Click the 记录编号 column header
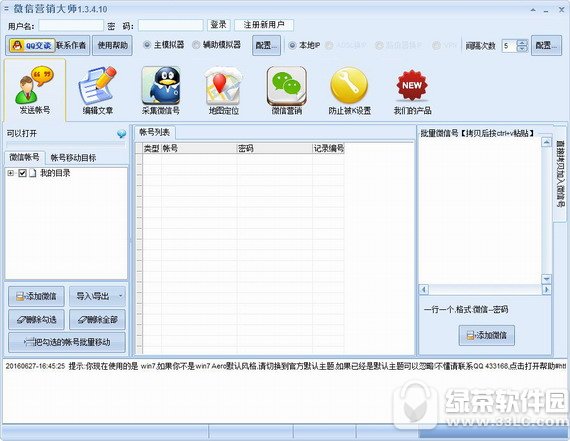Screen dimensions: 570x441 329,148
